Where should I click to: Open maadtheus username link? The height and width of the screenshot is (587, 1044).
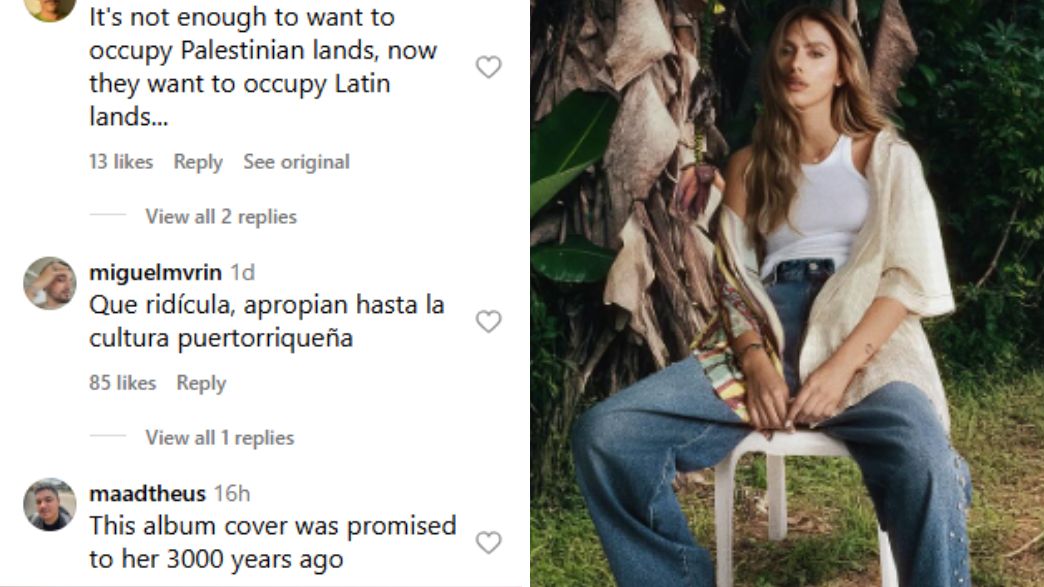point(147,493)
